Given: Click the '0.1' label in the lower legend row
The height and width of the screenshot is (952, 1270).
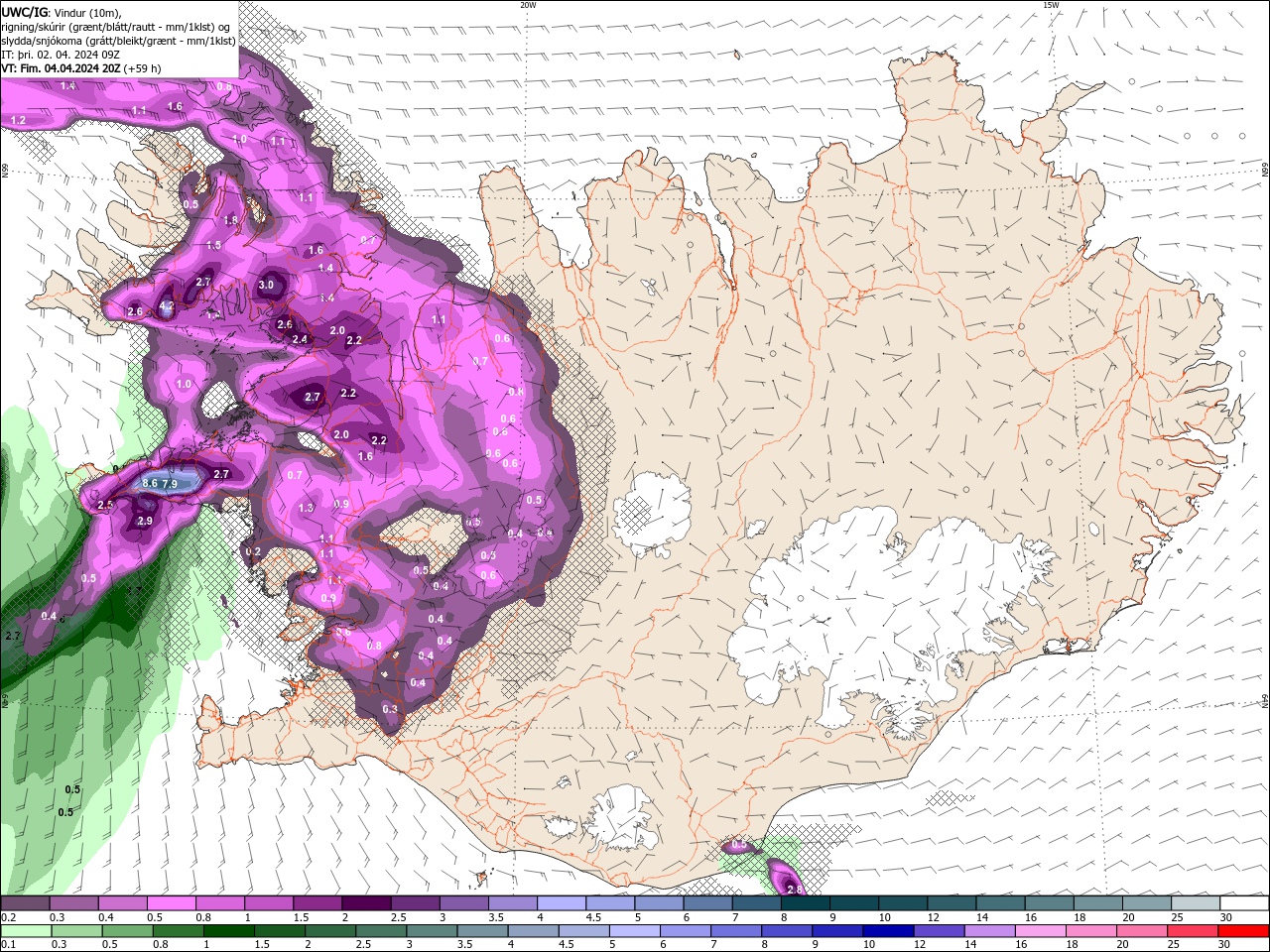Looking at the screenshot, I should pos(9,945).
